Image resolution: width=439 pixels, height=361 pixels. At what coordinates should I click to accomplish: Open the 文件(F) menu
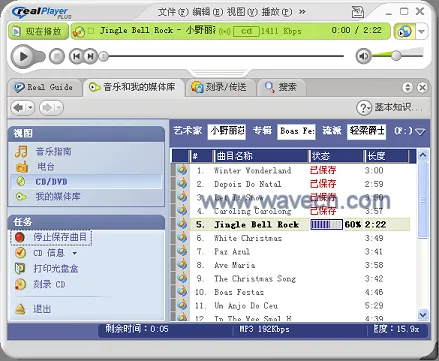[x=173, y=12]
